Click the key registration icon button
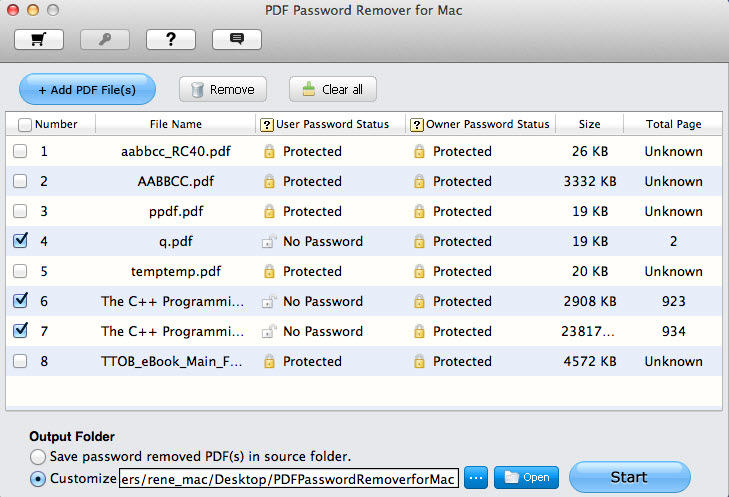 click(x=105, y=40)
